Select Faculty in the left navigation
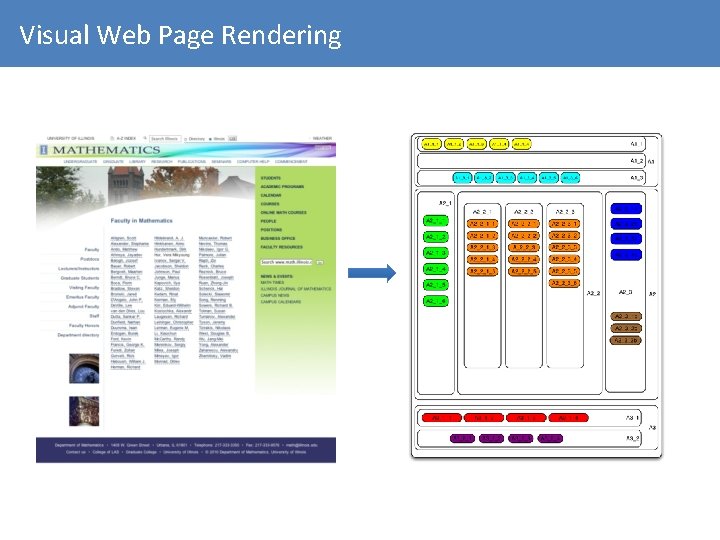The width and height of the screenshot is (720, 540). coord(92,249)
